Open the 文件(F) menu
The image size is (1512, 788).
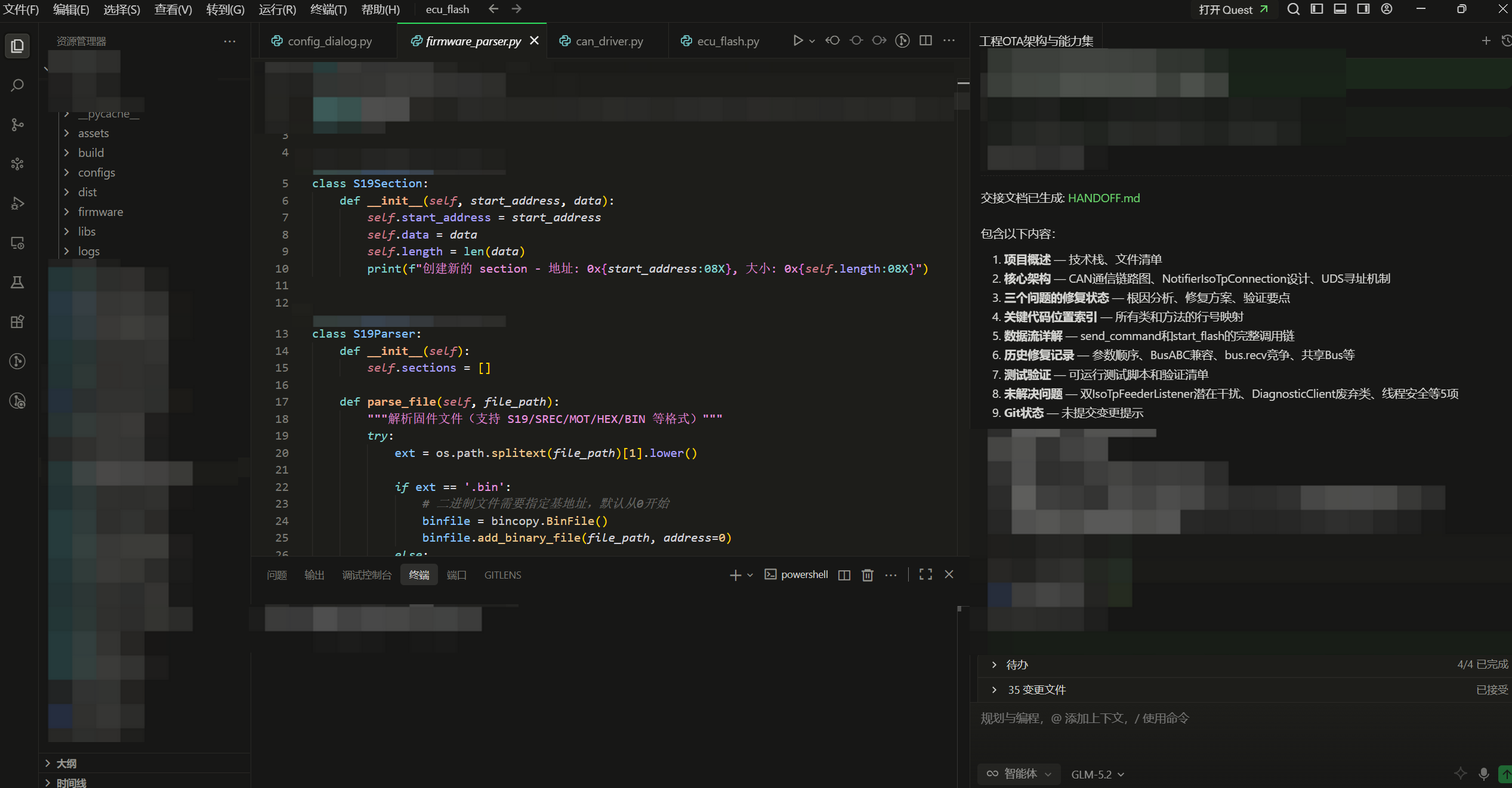pos(21,10)
